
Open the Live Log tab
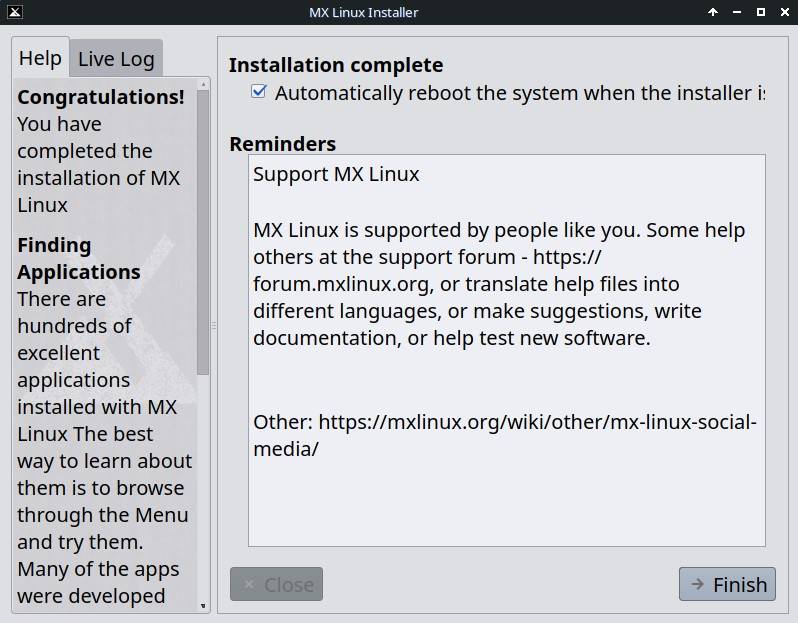point(116,59)
